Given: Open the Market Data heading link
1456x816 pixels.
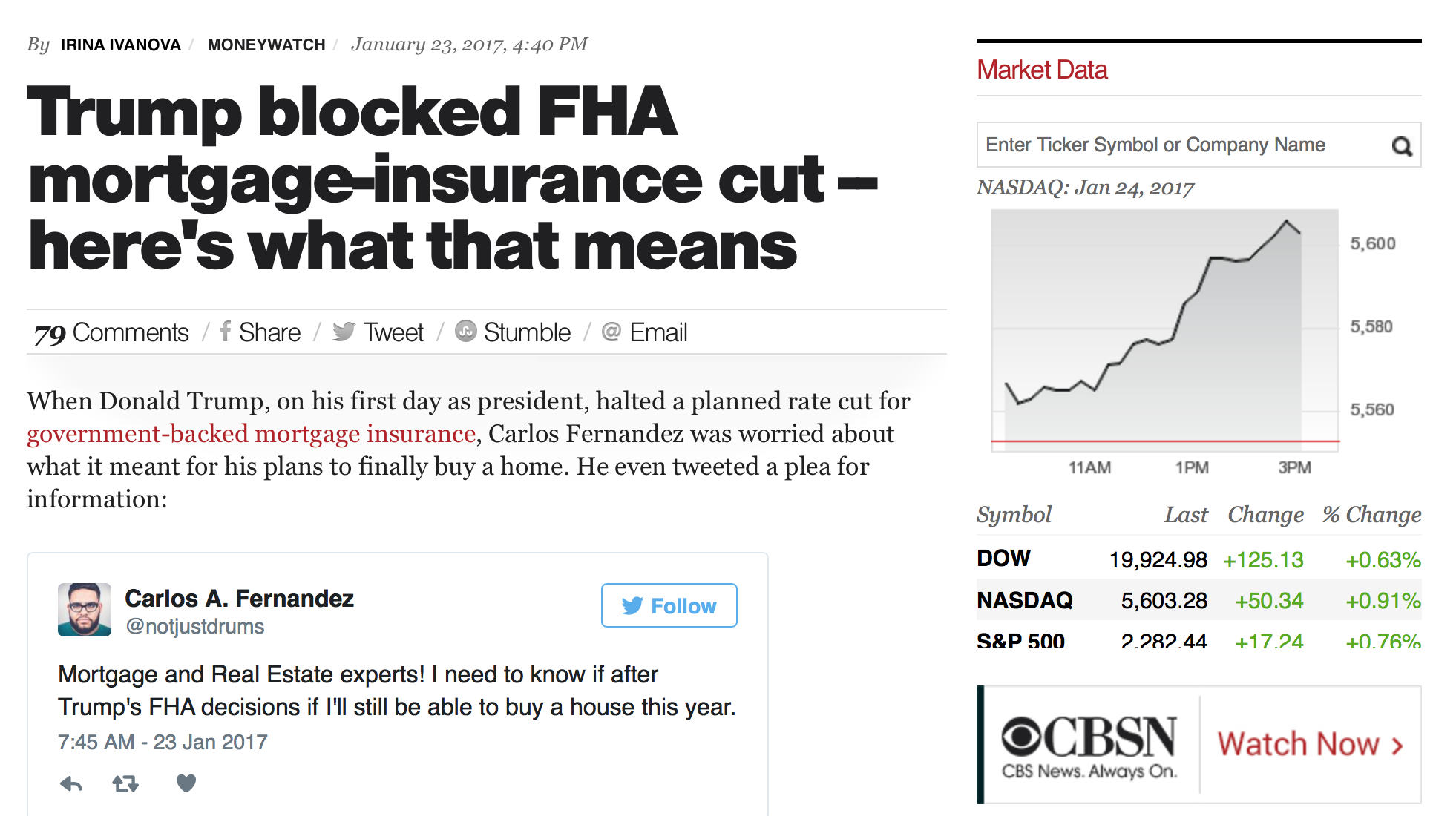Looking at the screenshot, I should click(x=1042, y=70).
